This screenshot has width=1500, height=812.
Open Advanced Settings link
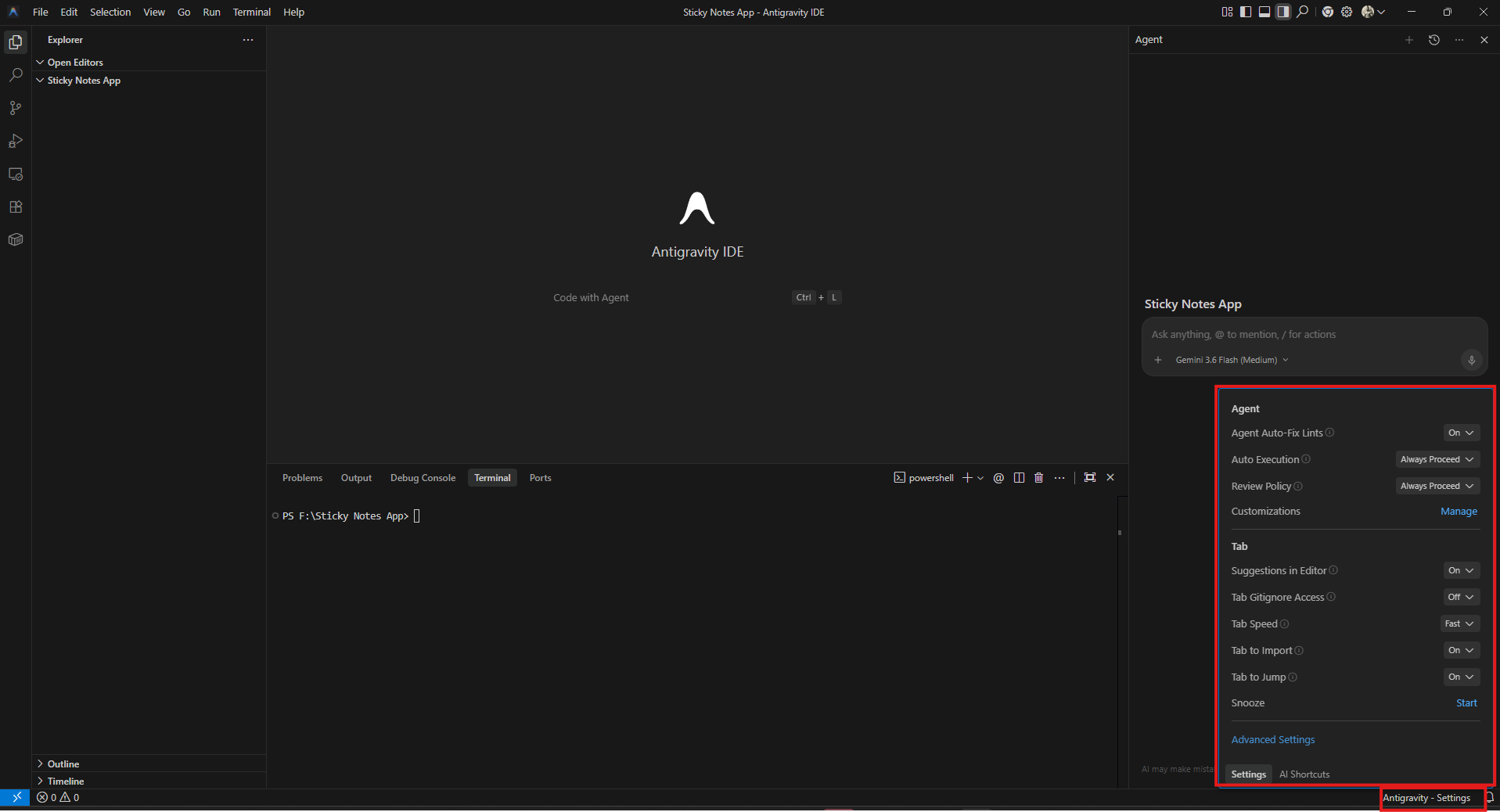coord(1273,739)
